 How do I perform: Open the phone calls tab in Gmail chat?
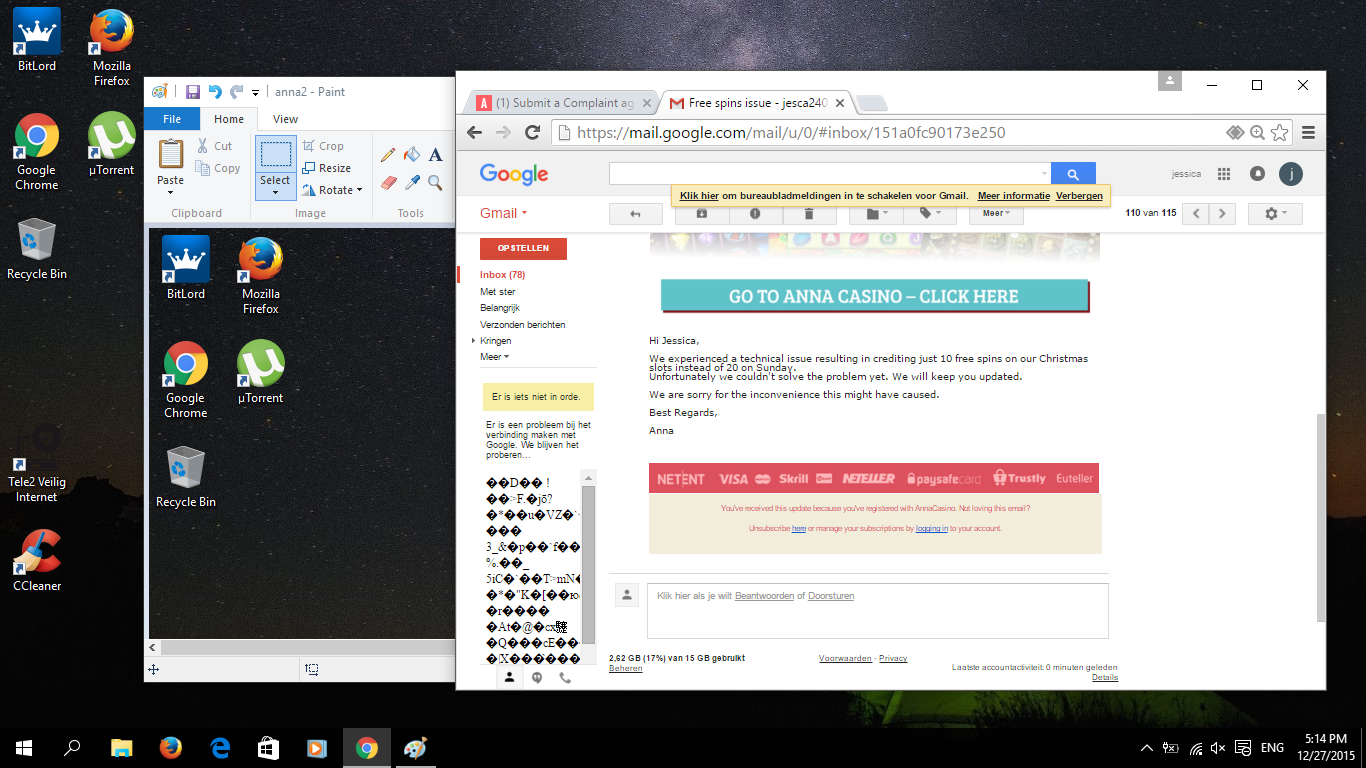tap(565, 678)
